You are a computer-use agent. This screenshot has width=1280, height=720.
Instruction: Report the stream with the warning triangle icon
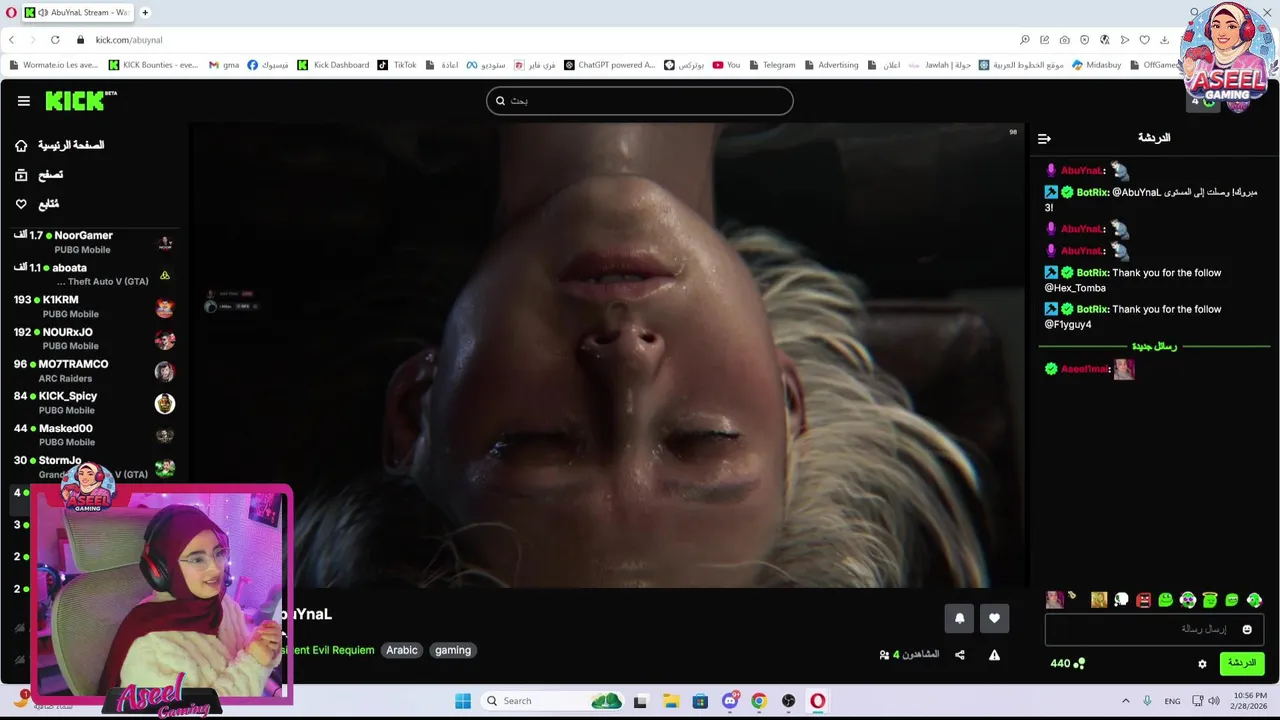tap(994, 655)
